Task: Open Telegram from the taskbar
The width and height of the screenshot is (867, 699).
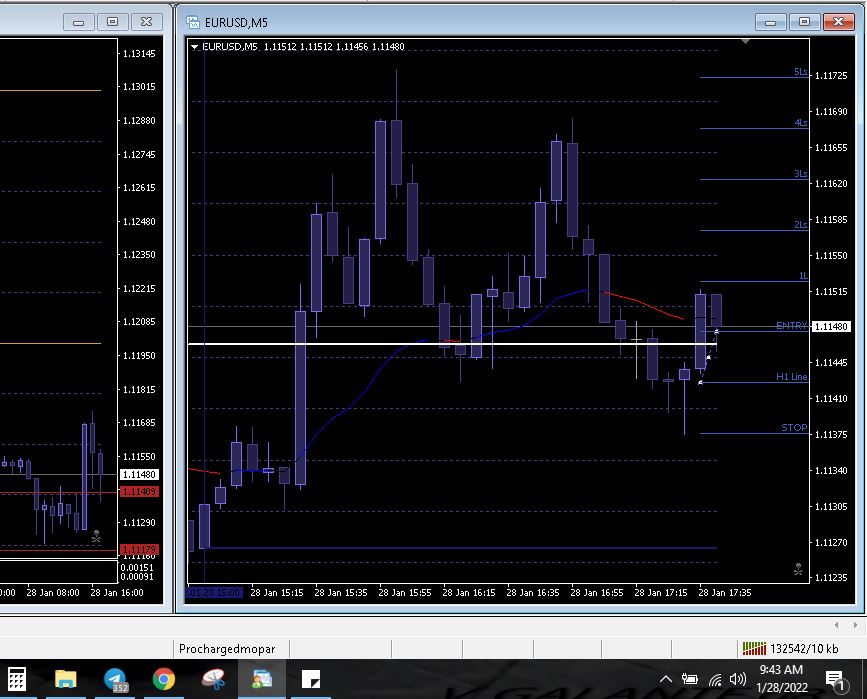Action: [x=116, y=680]
